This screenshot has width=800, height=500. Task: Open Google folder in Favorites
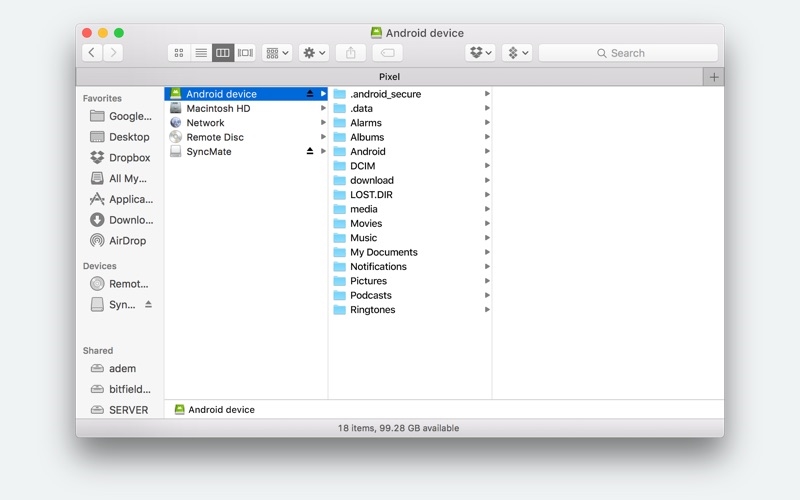click(x=121, y=116)
